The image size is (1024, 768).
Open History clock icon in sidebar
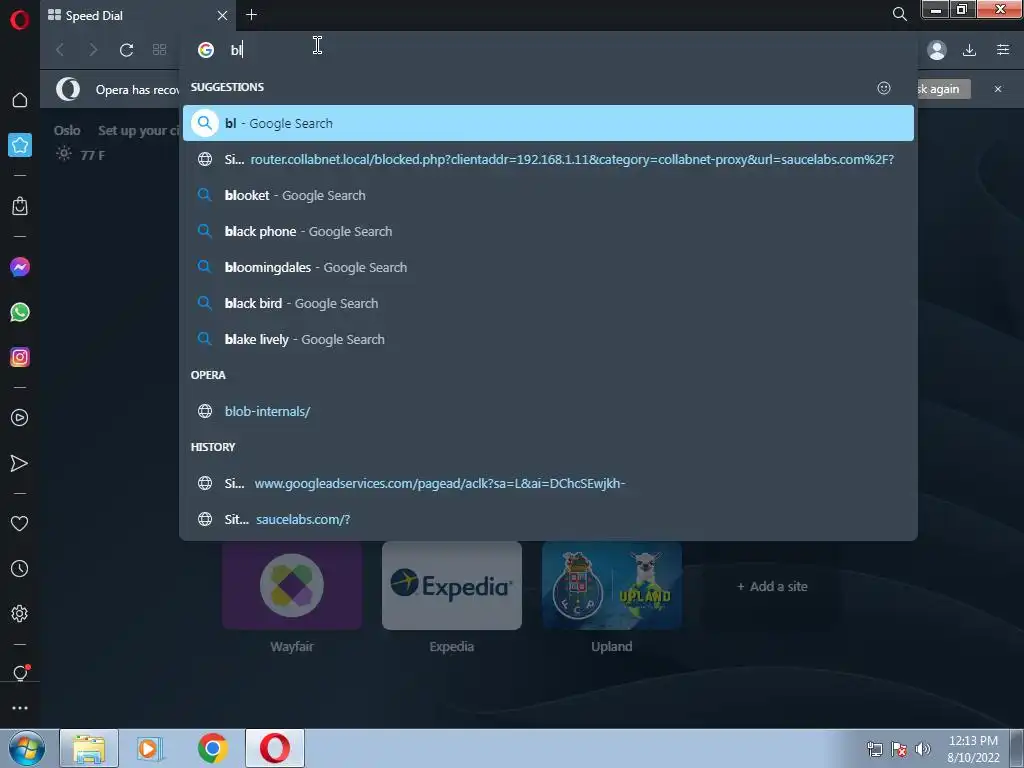[20, 569]
